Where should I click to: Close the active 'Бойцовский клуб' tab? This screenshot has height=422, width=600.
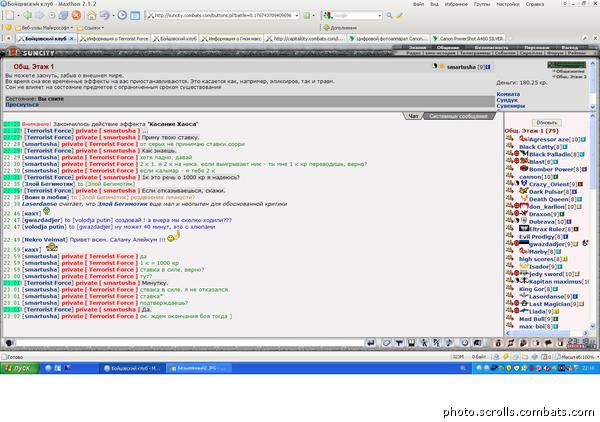(x=72, y=39)
